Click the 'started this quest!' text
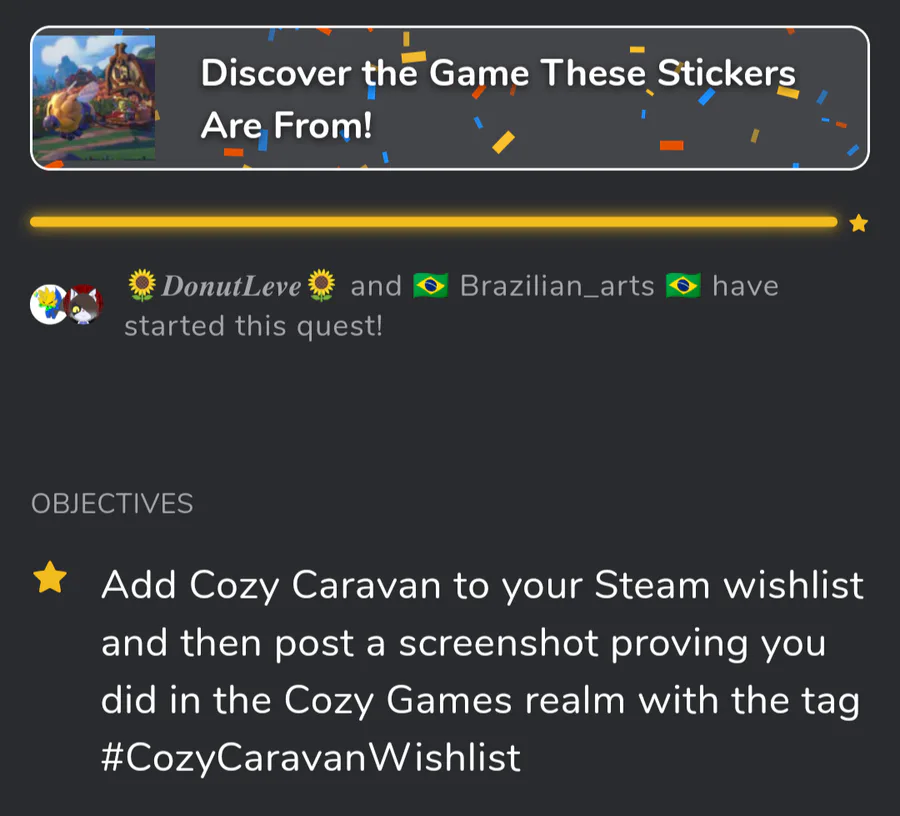Viewport: 900px width, 816px height. pos(253,327)
